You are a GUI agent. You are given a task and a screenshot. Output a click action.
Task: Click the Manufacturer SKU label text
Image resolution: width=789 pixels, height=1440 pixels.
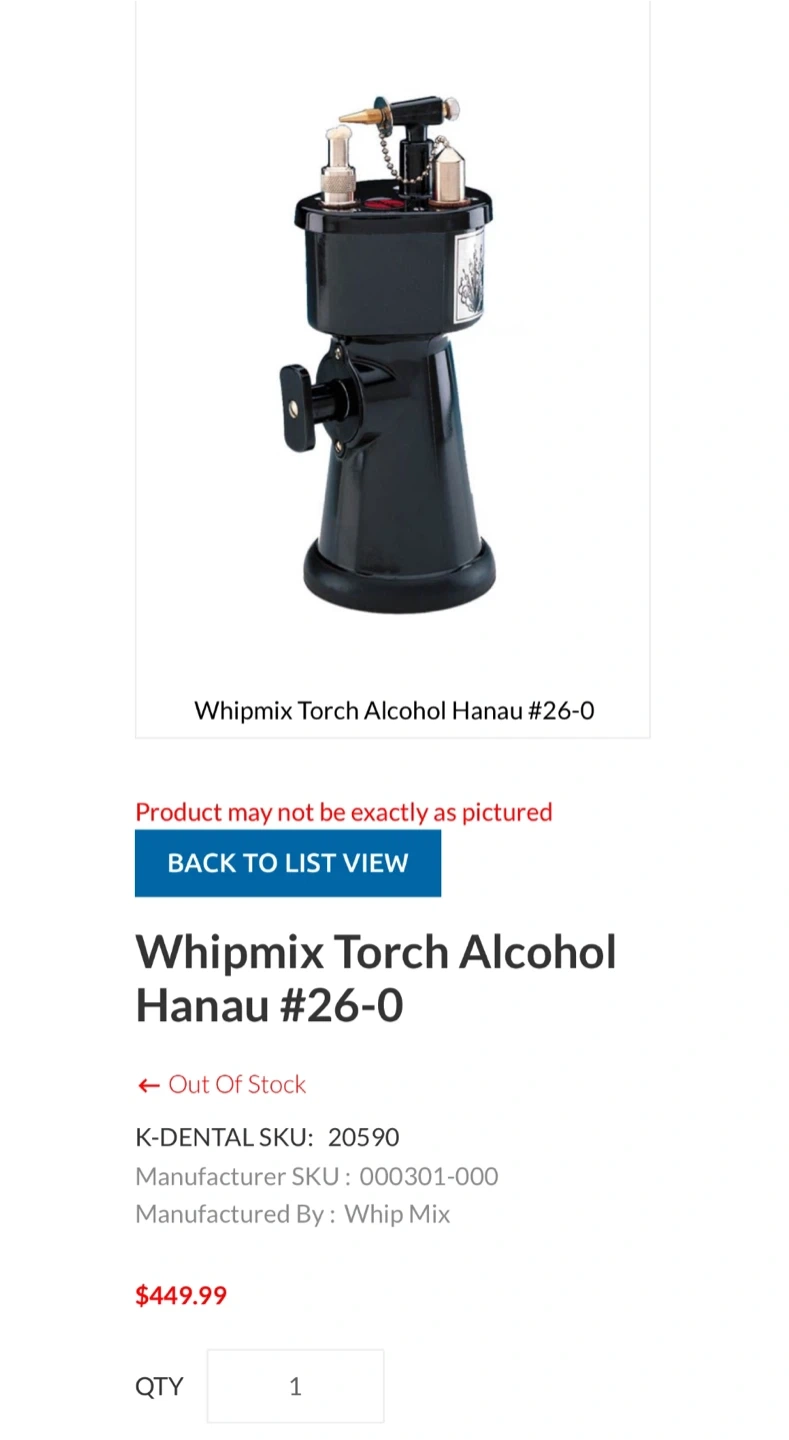point(243,1176)
